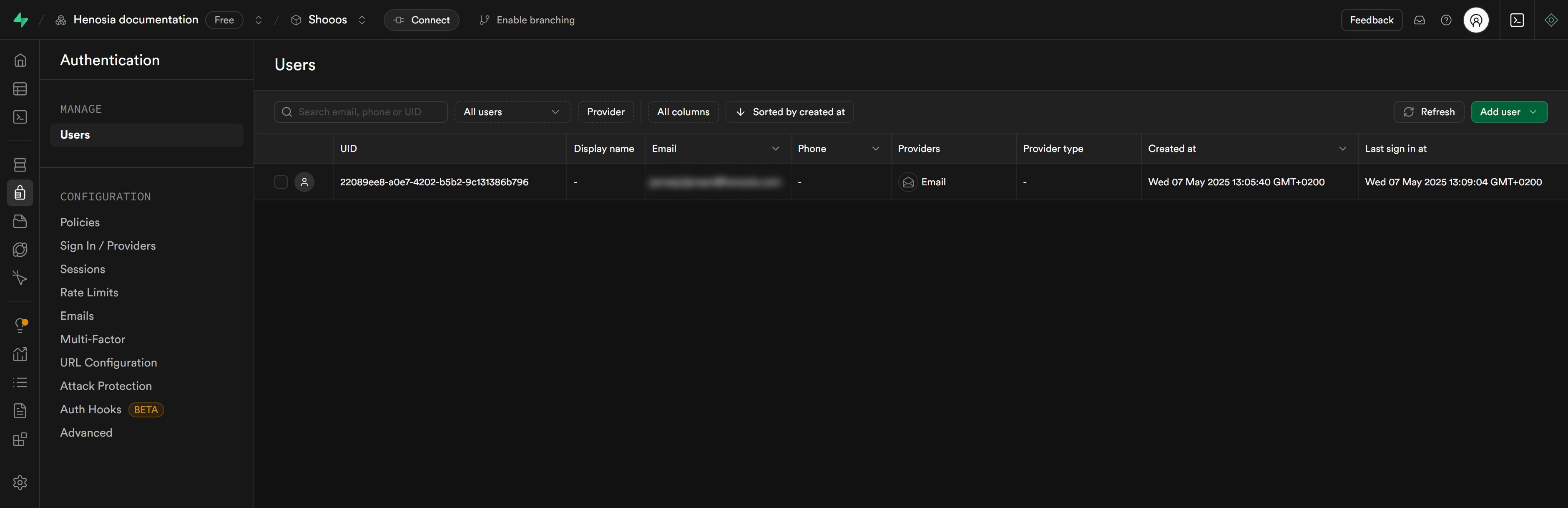The image size is (1568, 508).
Task: Open Table Editor icon in sidebar
Action: click(20, 89)
